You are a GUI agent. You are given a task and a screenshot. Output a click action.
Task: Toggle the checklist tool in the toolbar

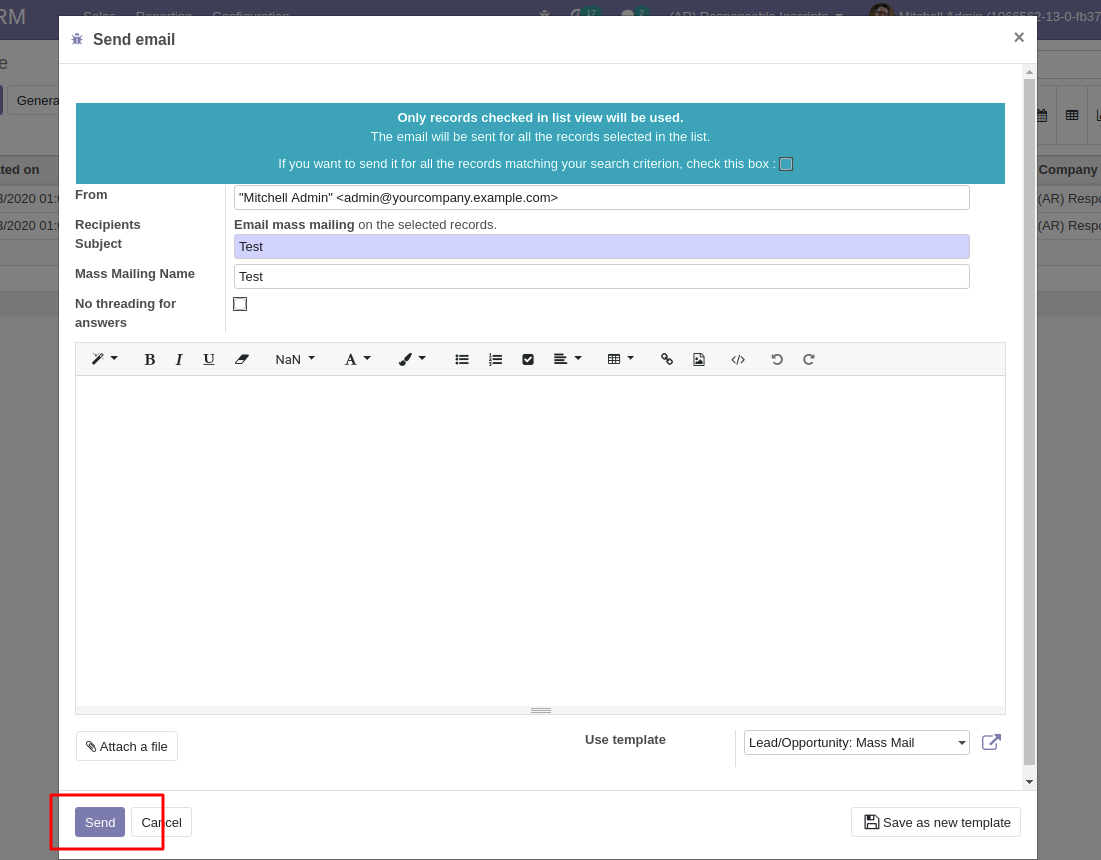click(x=527, y=359)
